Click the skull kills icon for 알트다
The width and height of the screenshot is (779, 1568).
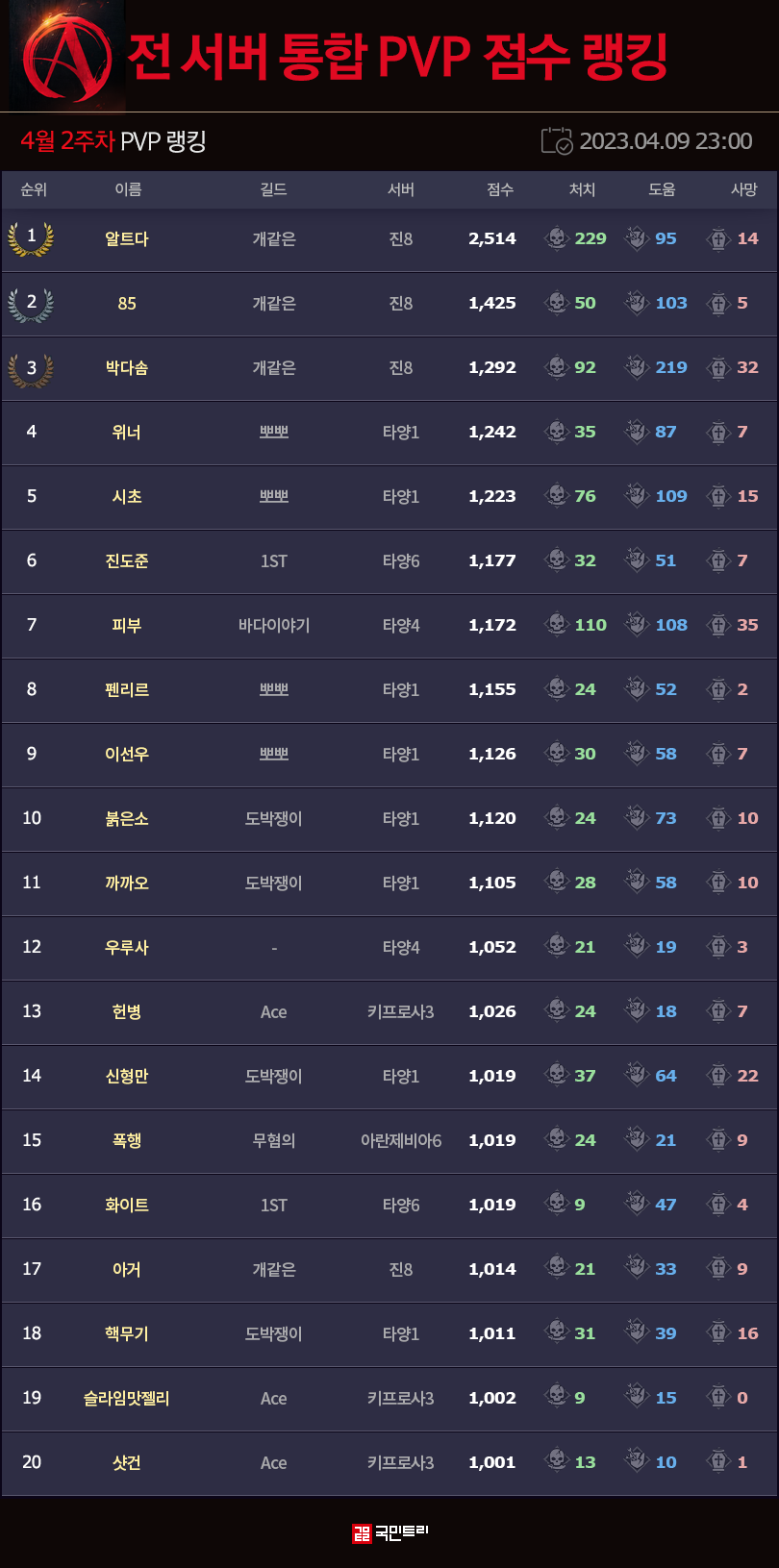pos(556,238)
